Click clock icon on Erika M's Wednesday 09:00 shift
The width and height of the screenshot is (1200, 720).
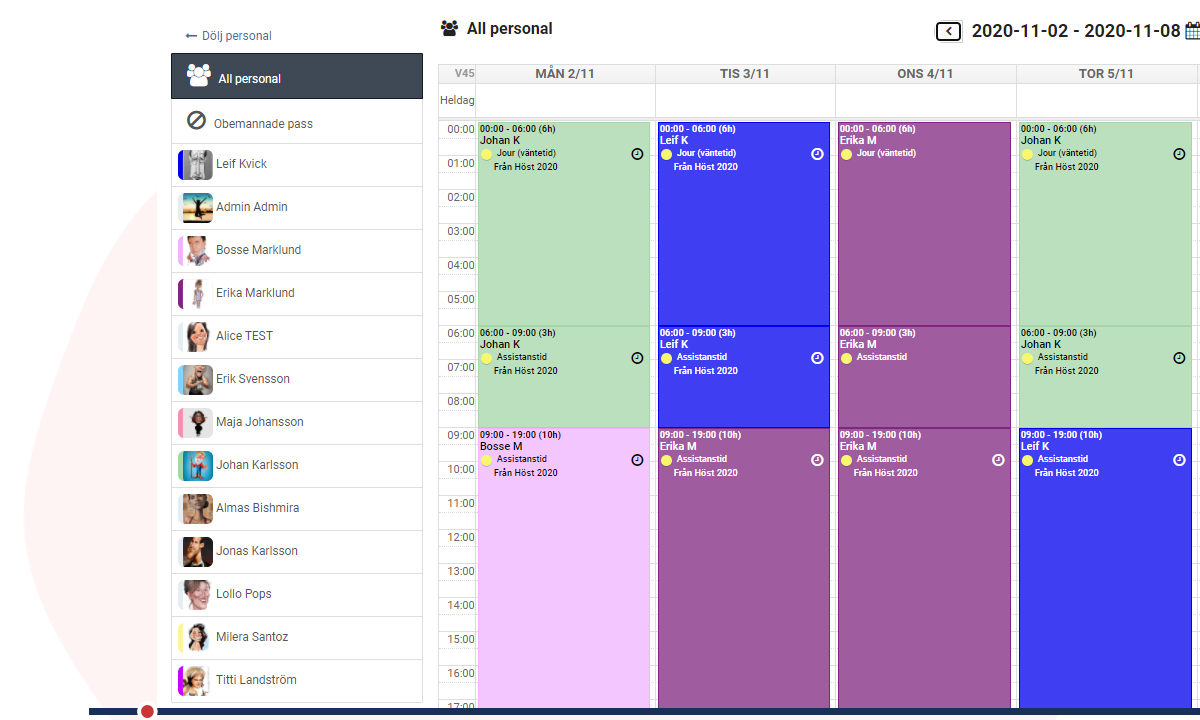pyautogui.click(x=998, y=460)
